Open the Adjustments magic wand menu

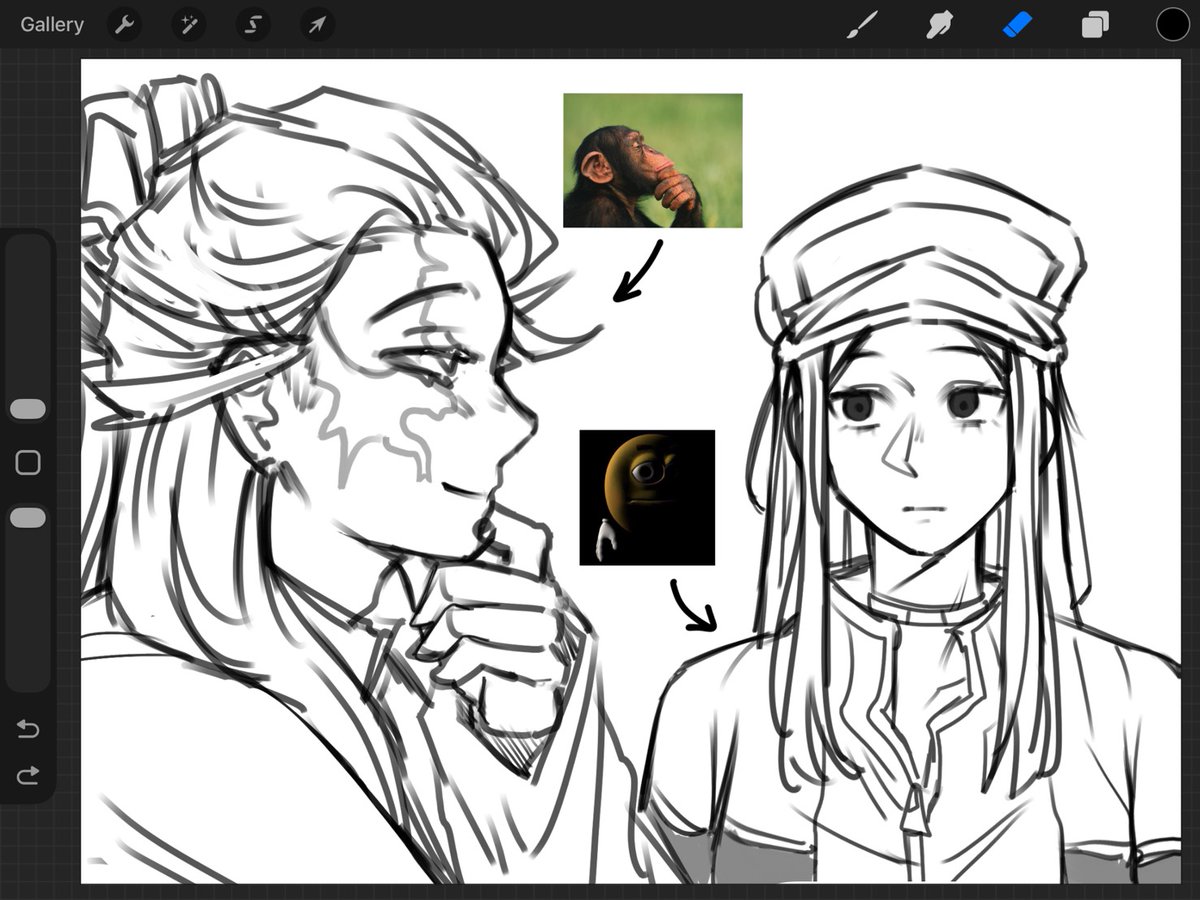188,25
